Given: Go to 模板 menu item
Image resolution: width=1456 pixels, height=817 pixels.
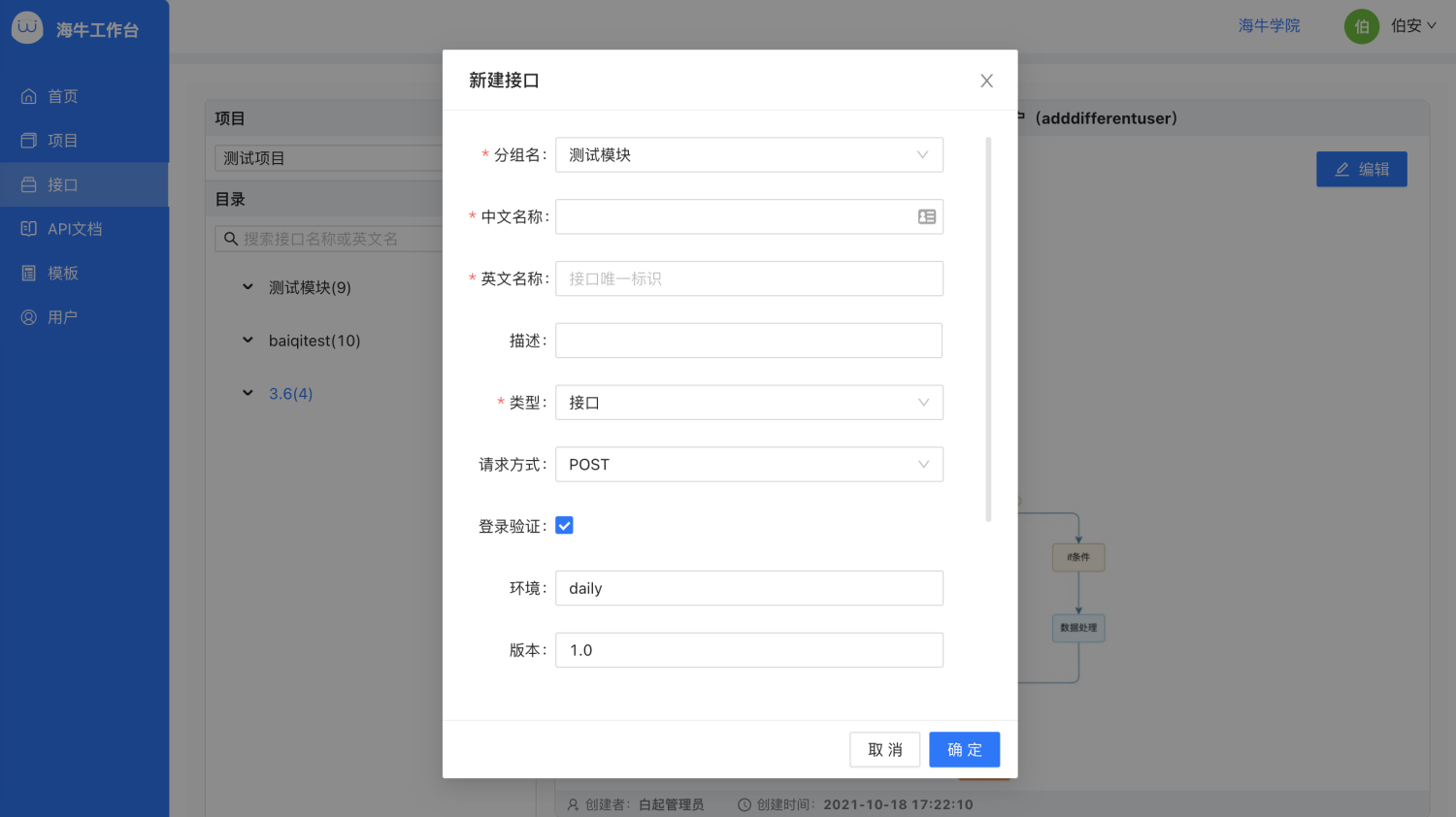Looking at the screenshot, I should point(84,273).
